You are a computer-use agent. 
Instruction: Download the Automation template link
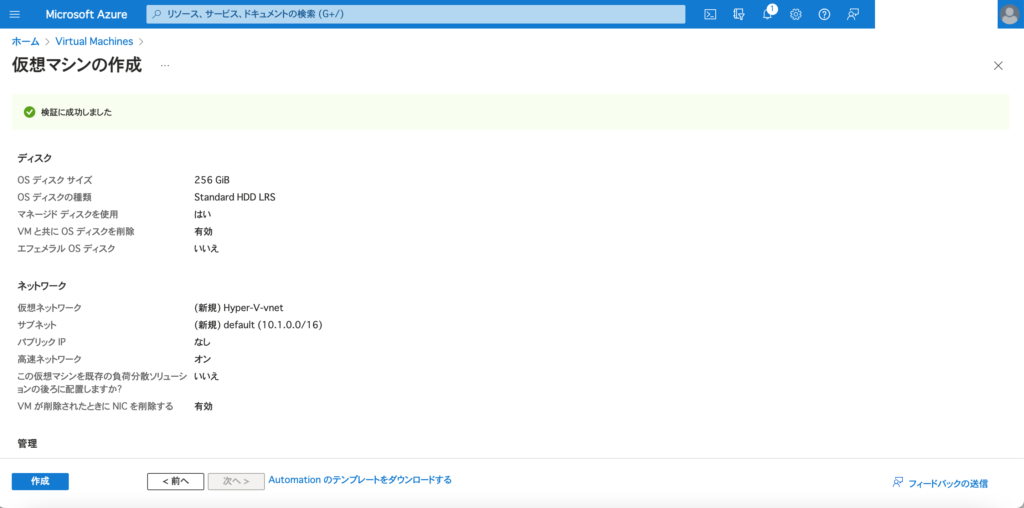[360, 480]
